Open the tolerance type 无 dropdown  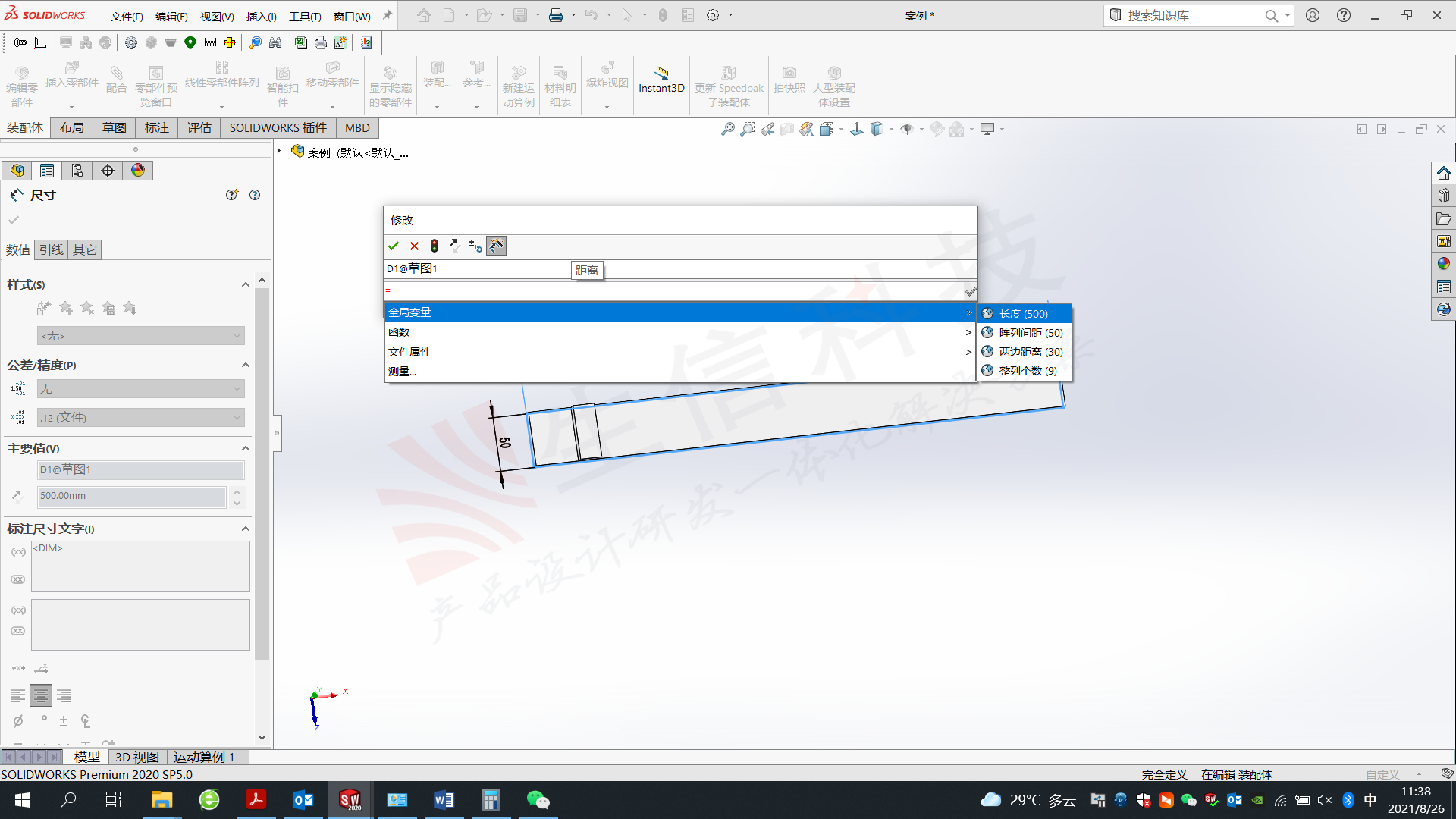click(141, 388)
